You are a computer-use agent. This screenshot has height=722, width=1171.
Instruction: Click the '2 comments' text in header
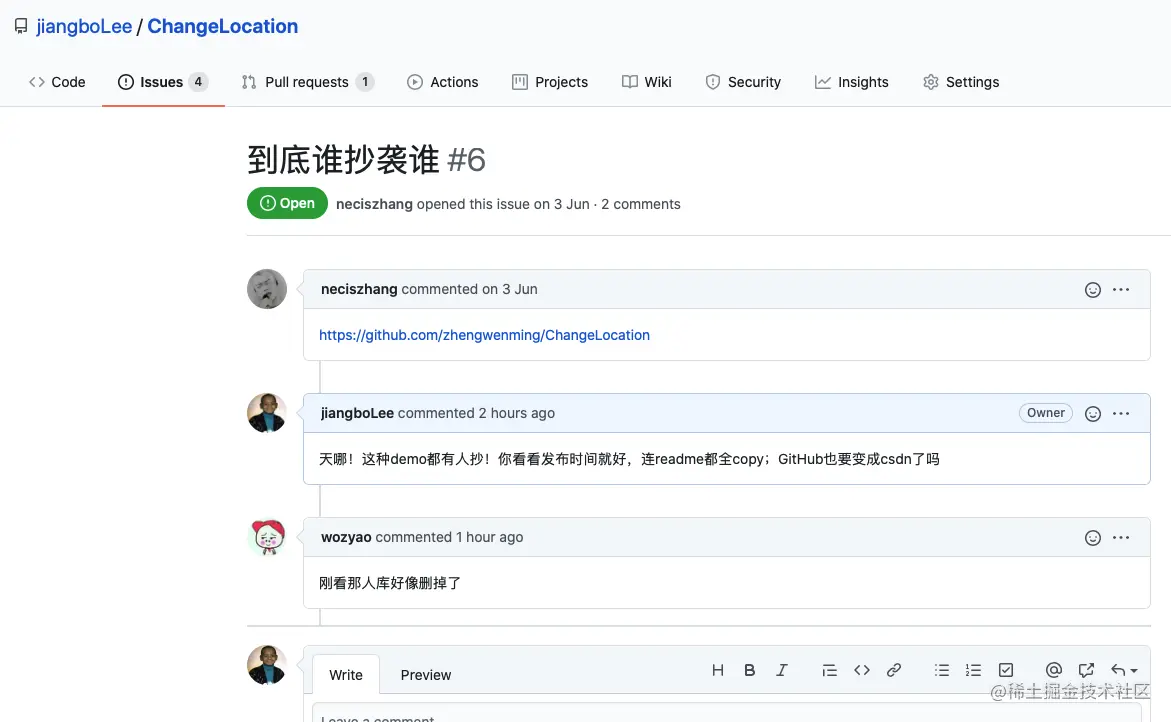pos(641,204)
